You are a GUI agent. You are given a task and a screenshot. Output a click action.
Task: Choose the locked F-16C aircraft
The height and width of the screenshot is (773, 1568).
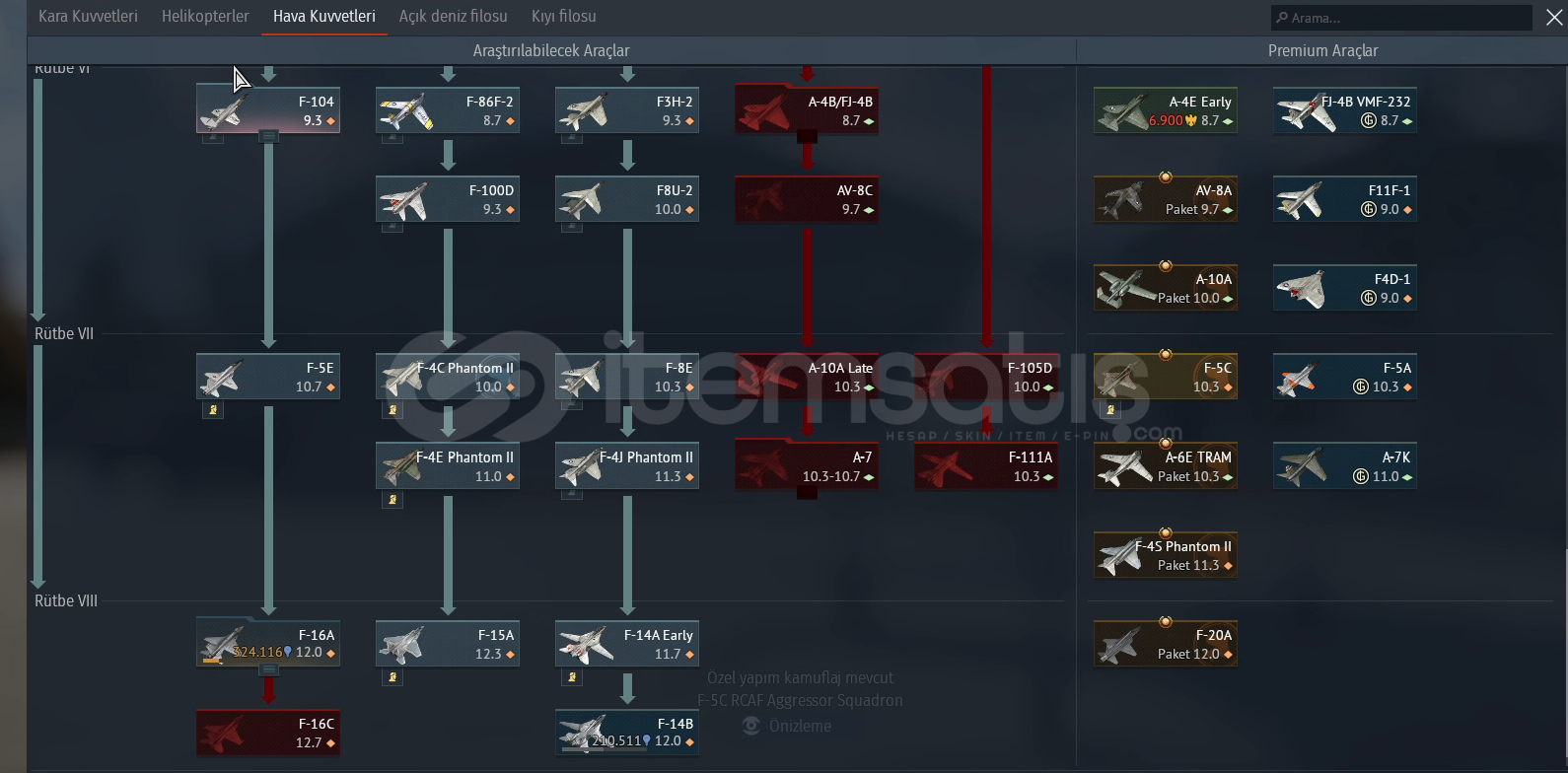click(x=268, y=733)
